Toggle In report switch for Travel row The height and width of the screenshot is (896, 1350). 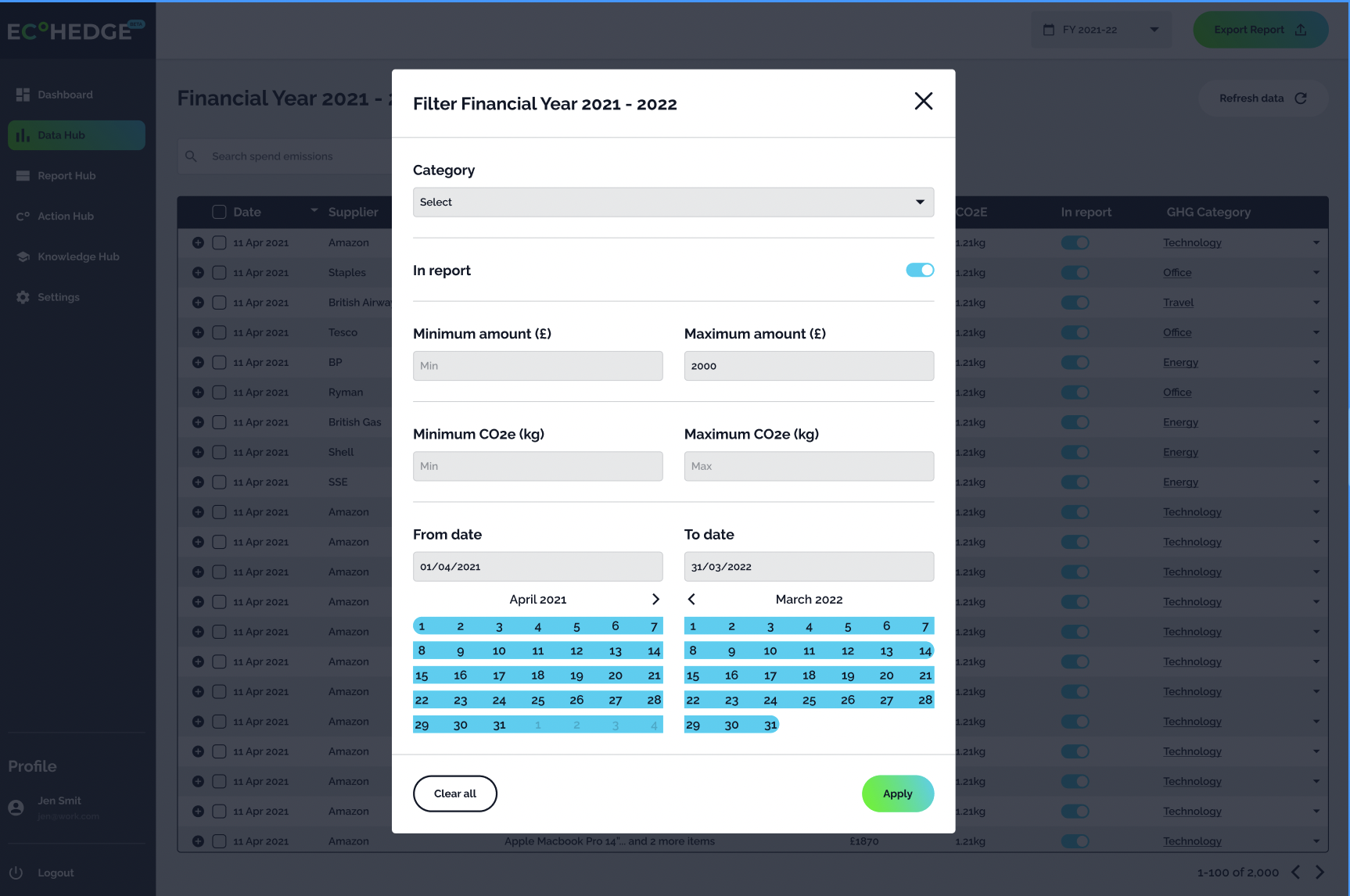tap(1075, 303)
